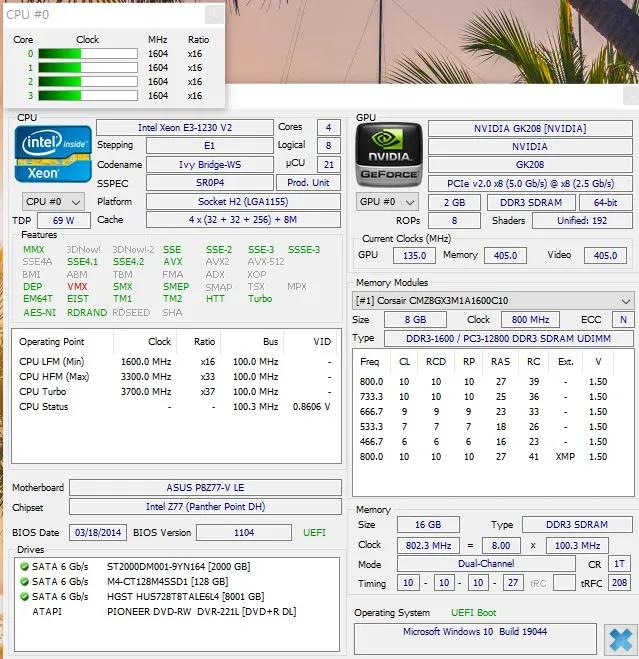This screenshot has height=659, width=639.
Task: Click the Codename Ivy Bridge-WS field
Action: coord(210,164)
